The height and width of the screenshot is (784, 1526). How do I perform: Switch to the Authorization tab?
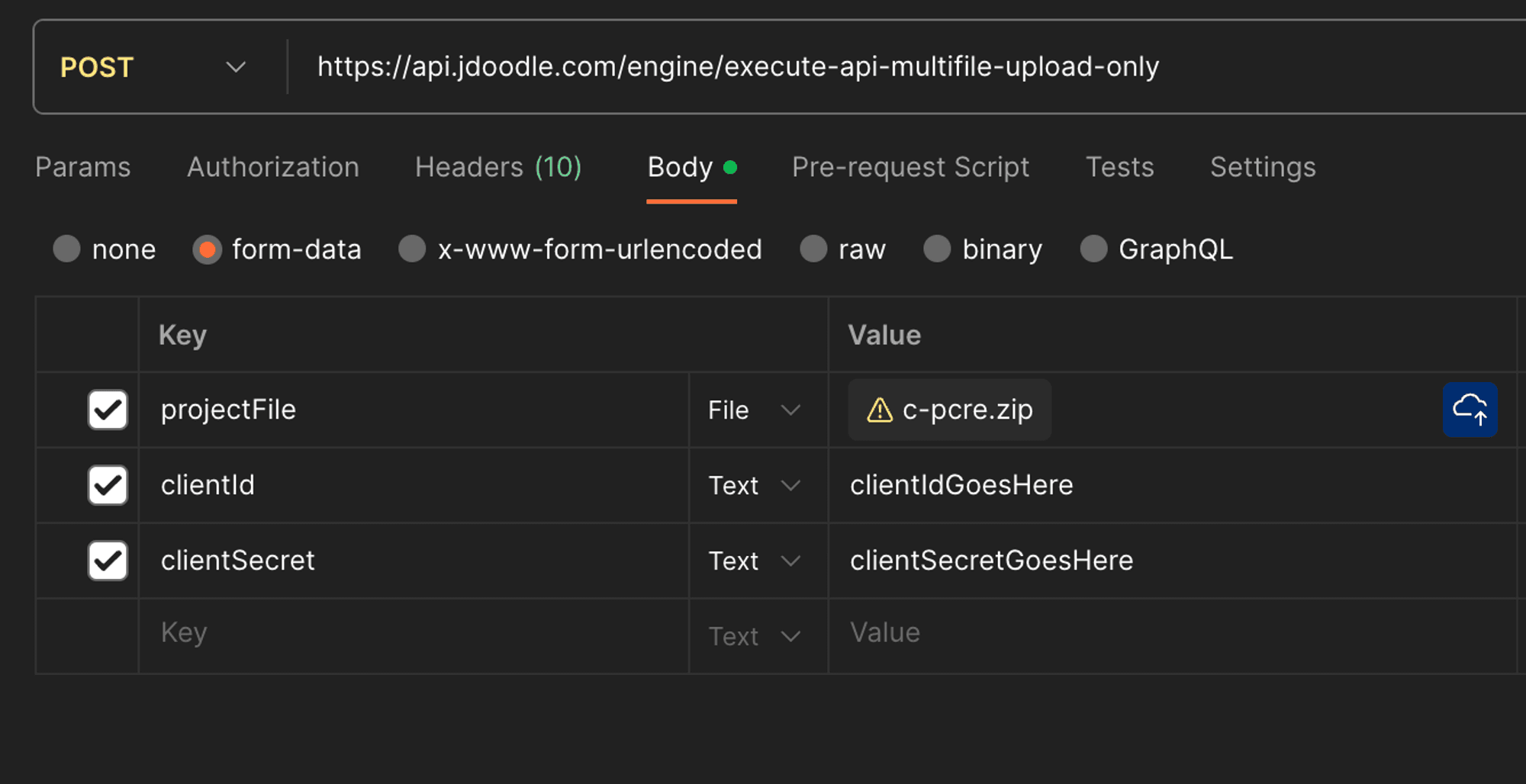coord(273,167)
